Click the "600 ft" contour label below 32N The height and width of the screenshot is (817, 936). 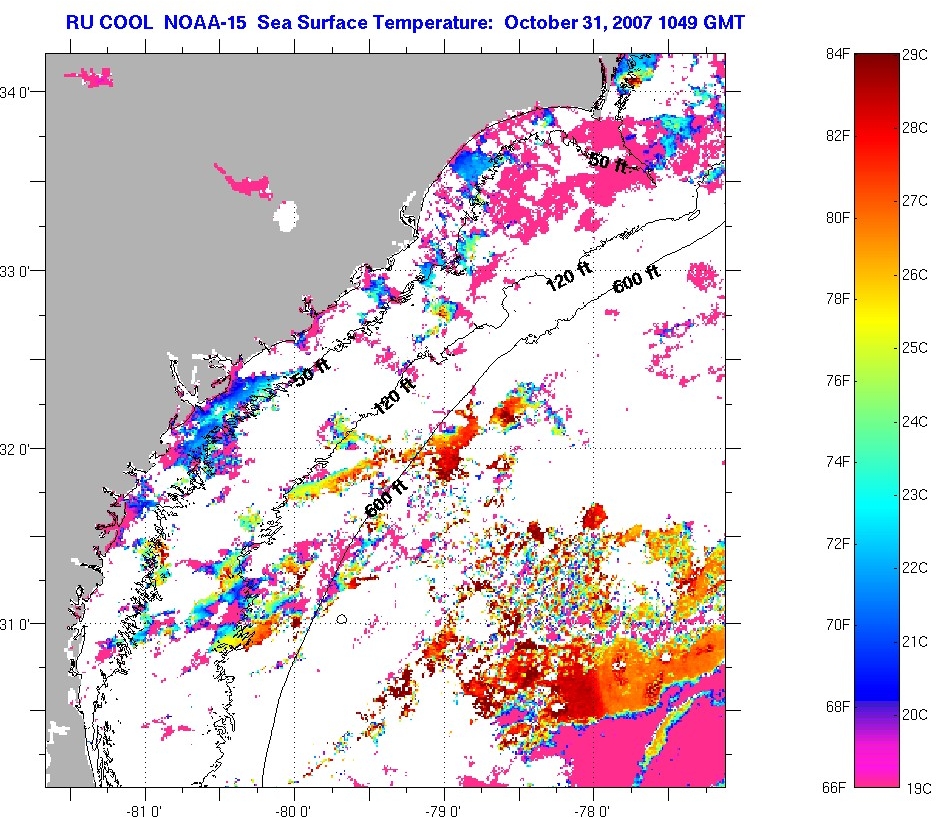point(386,498)
